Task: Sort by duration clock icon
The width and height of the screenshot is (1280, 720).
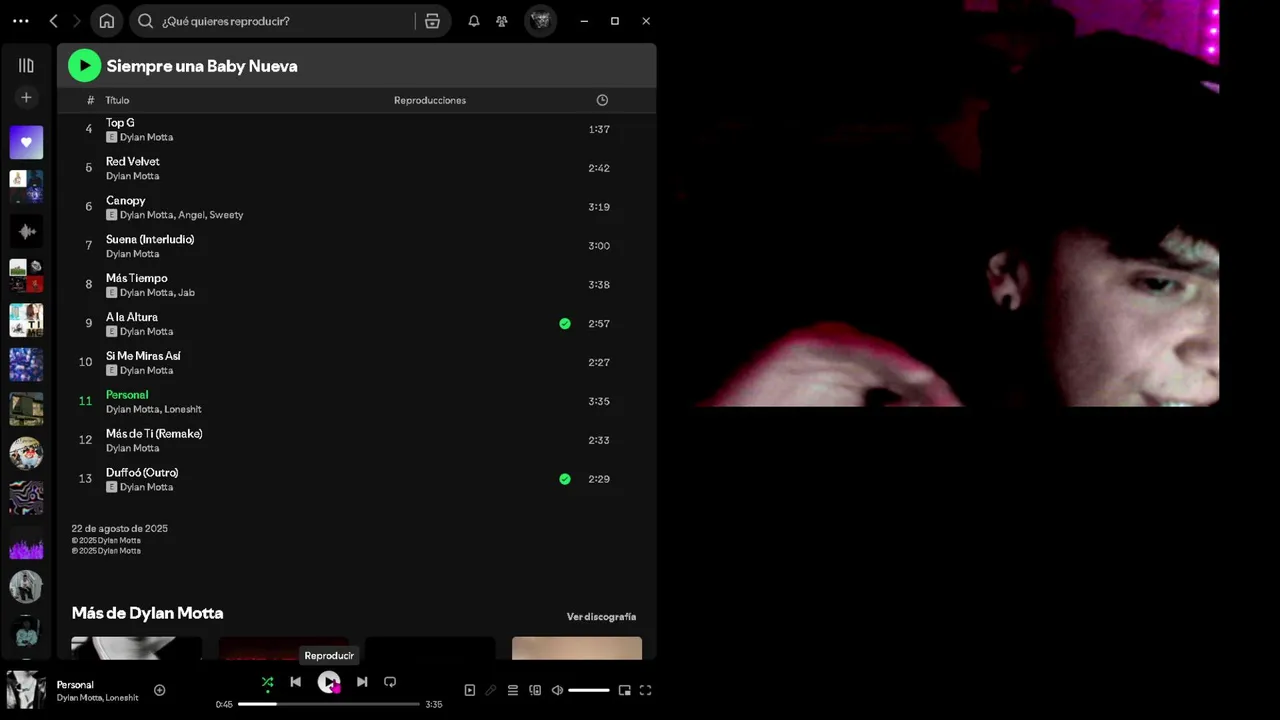Action: pos(602,100)
